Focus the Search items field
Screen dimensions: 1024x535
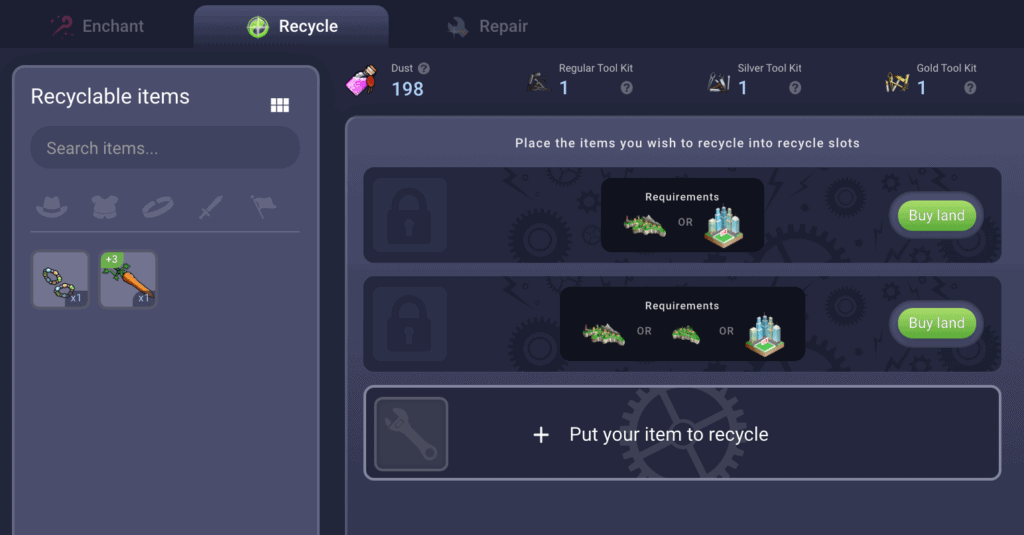tap(165, 148)
